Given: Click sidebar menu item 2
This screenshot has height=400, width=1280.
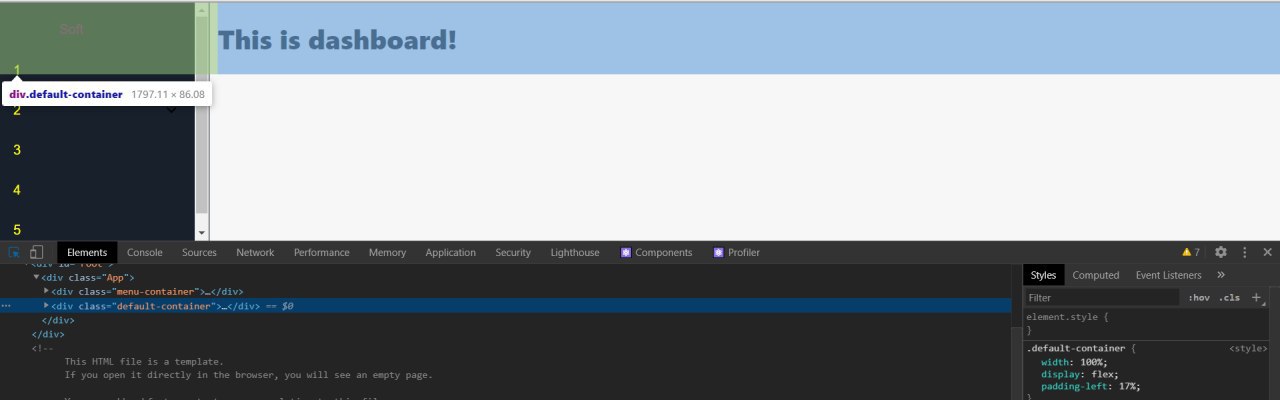Looking at the screenshot, I should click(17, 110).
